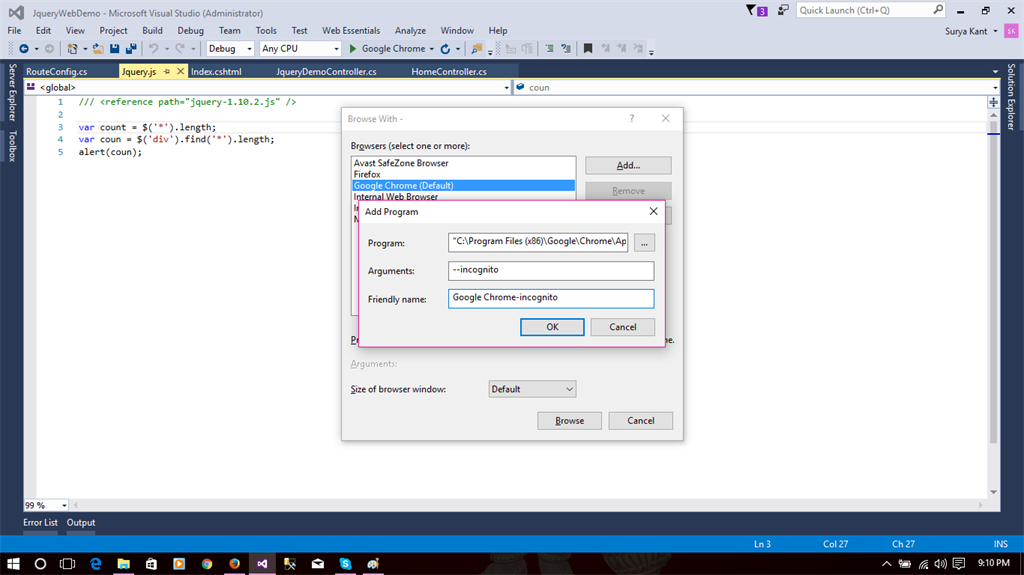Click the Program path input field

pyautogui.click(x=538, y=242)
